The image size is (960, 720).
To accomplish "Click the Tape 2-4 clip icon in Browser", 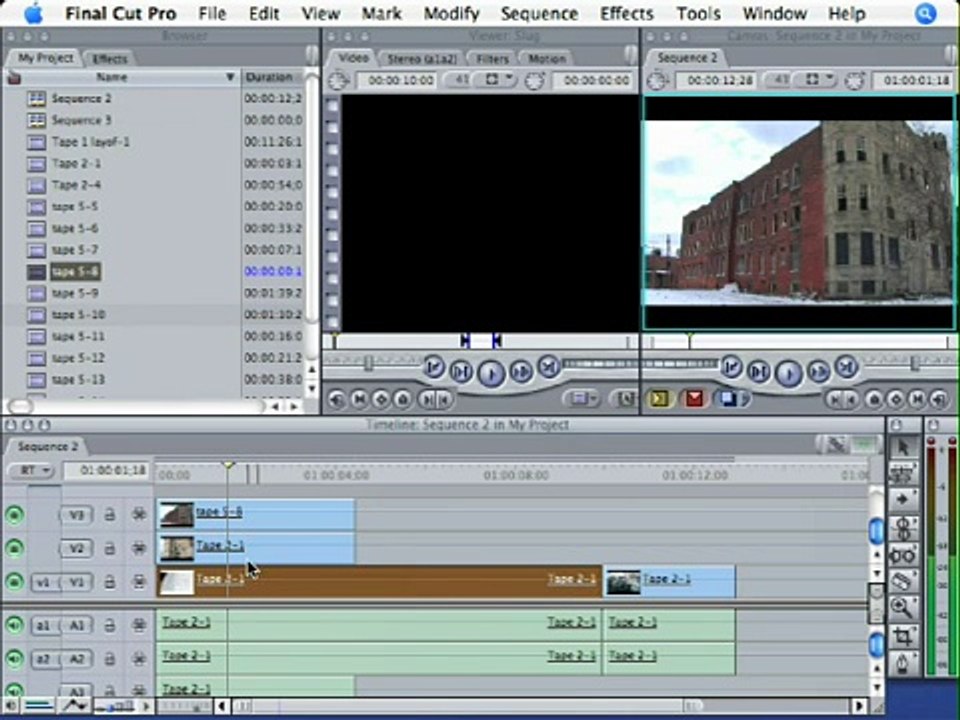I will (37, 185).
